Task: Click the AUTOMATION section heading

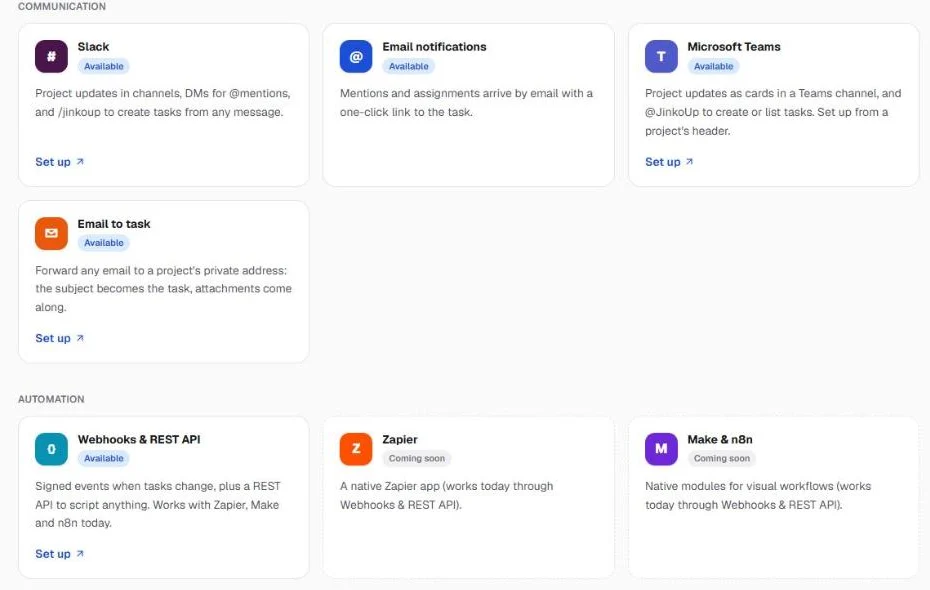Action: coord(51,399)
